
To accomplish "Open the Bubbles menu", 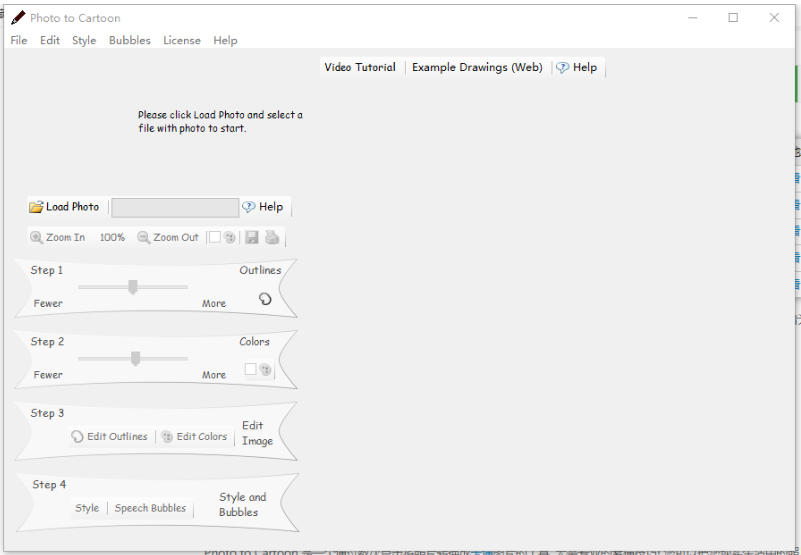I will tap(130, 41).
